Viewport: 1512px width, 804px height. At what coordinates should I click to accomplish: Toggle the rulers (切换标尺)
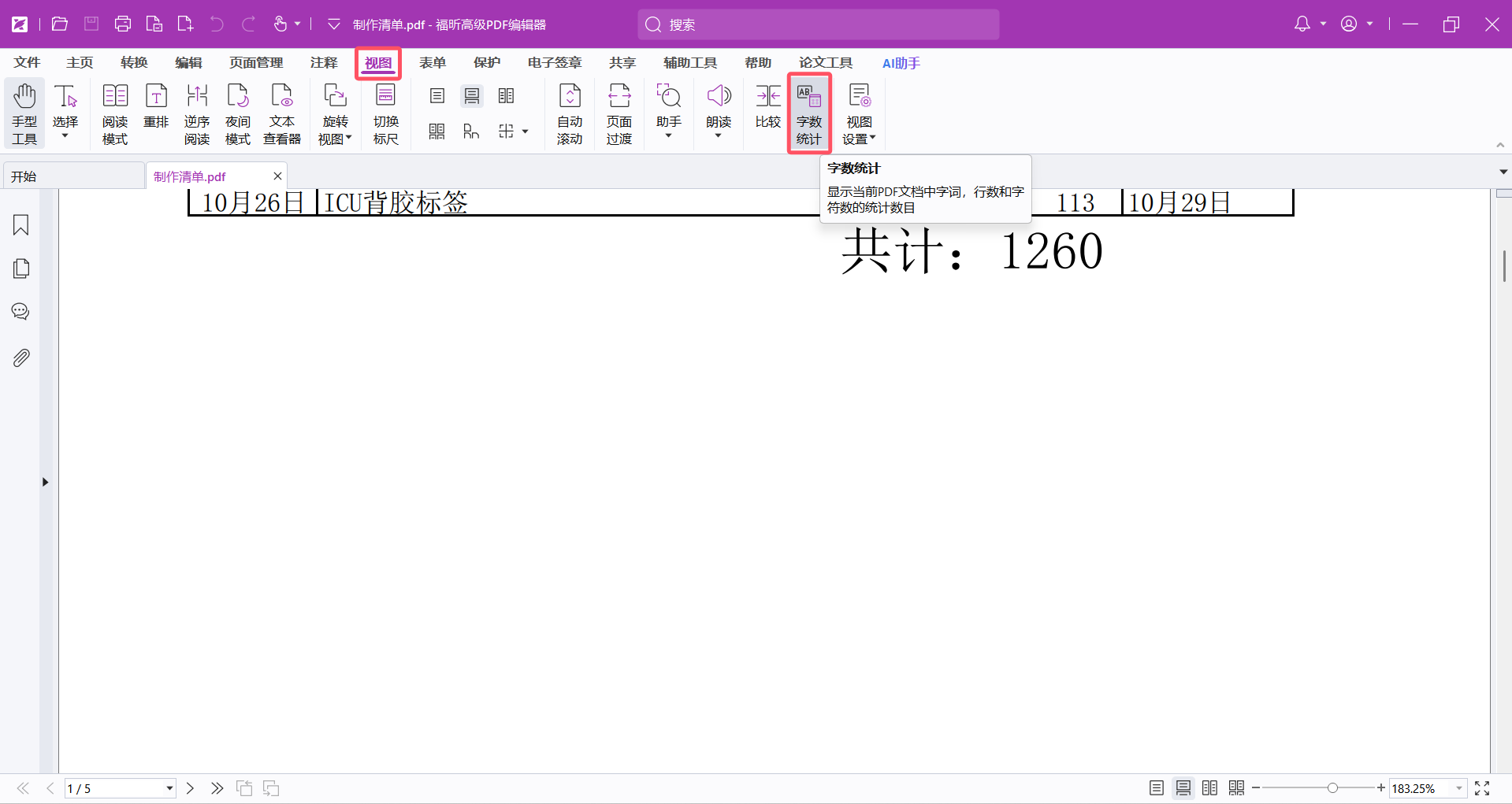[385, 114]
